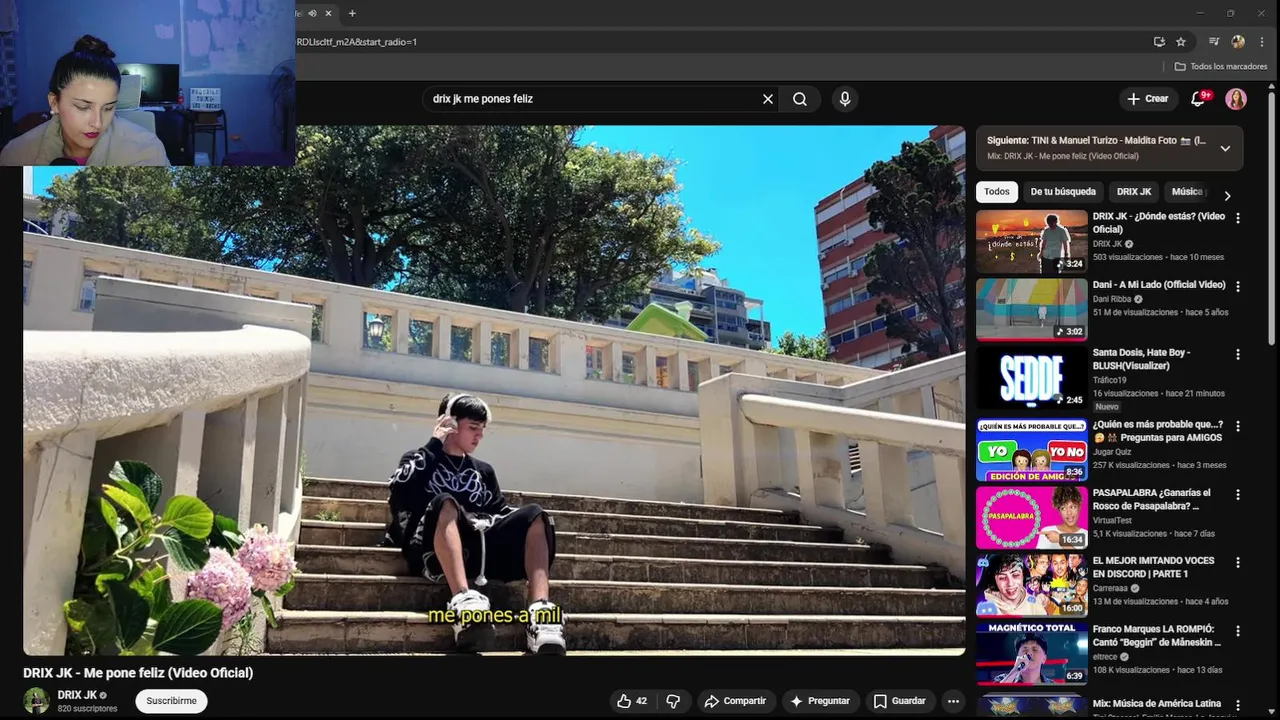The height and width of the screenshot is (720, 1280).
Task: Like the video with thumbs up
Action: tap(632, 701)
